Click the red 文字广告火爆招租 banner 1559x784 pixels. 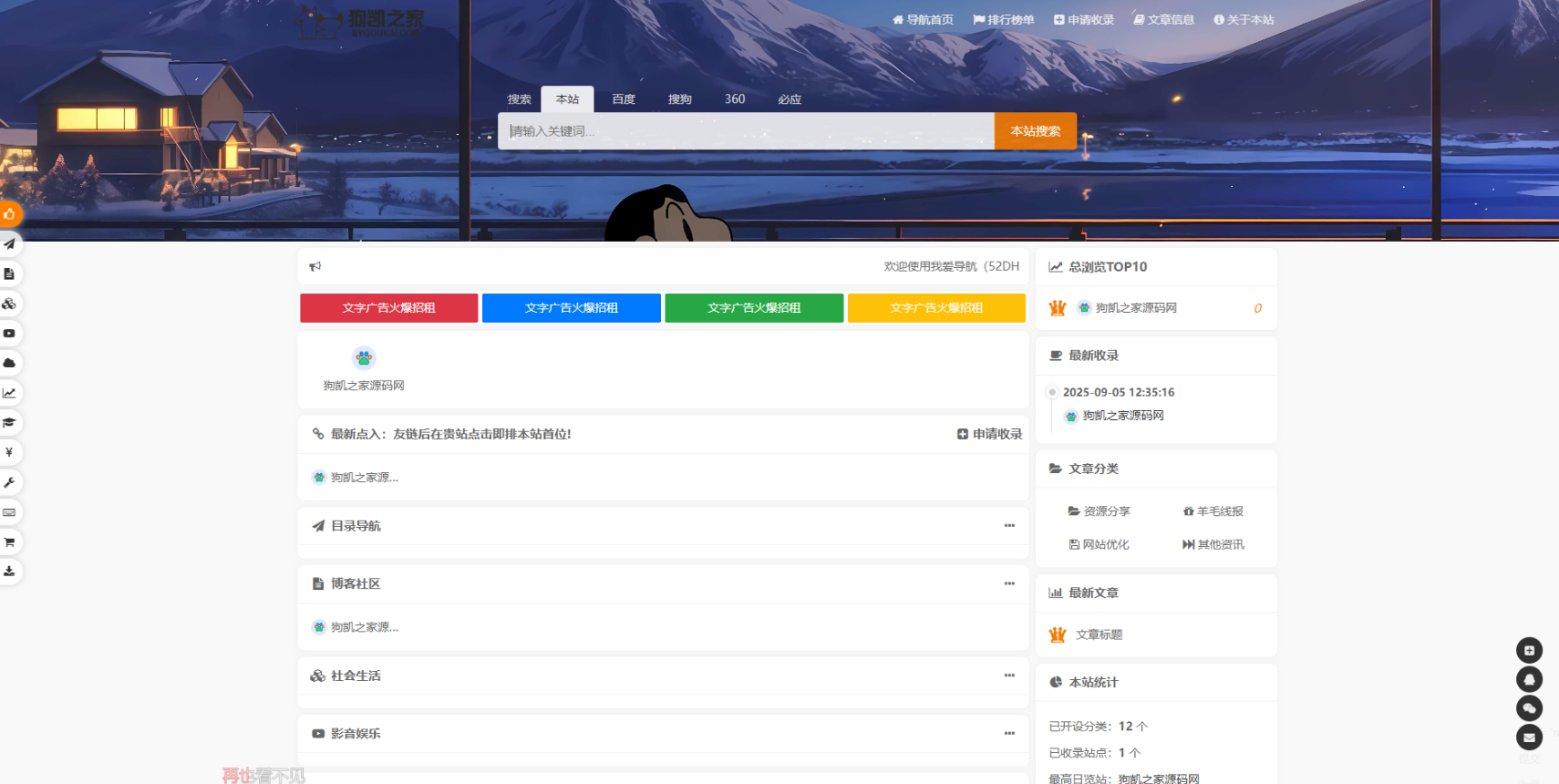[x=389, y=308]
